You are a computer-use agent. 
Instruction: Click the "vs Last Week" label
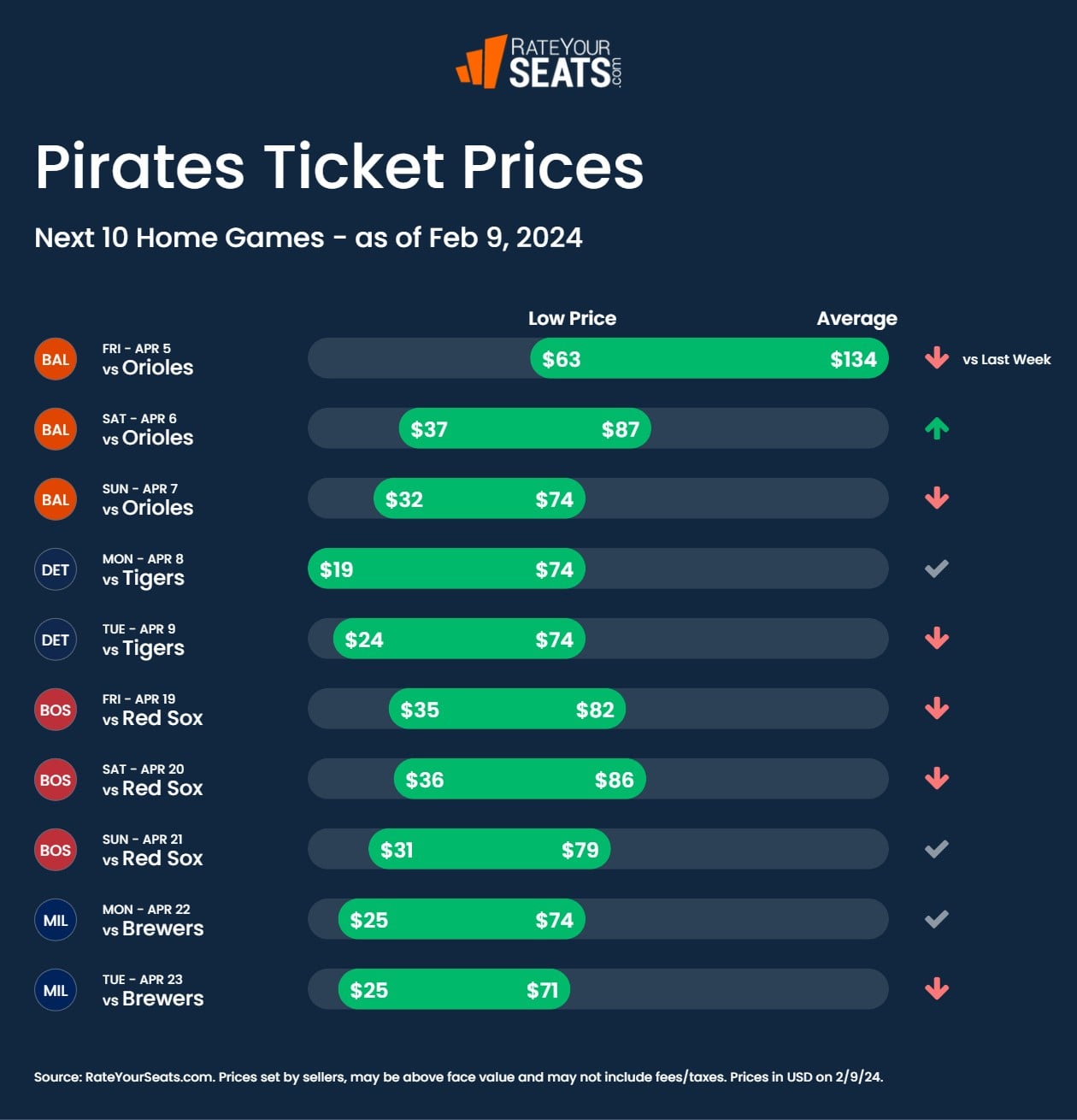(x=1006, y=360)
